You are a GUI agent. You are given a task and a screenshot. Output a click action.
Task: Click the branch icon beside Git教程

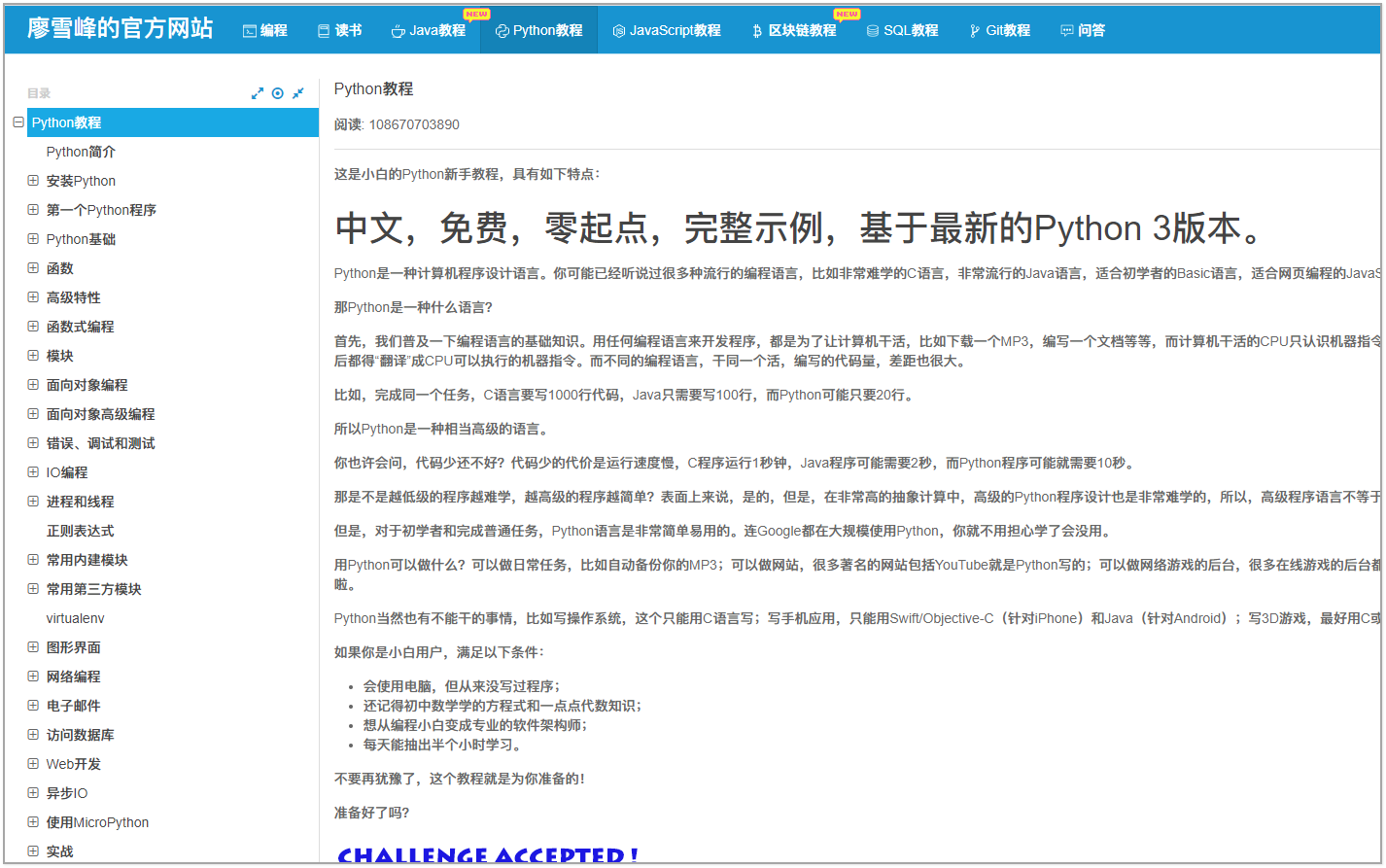[975, 31]
